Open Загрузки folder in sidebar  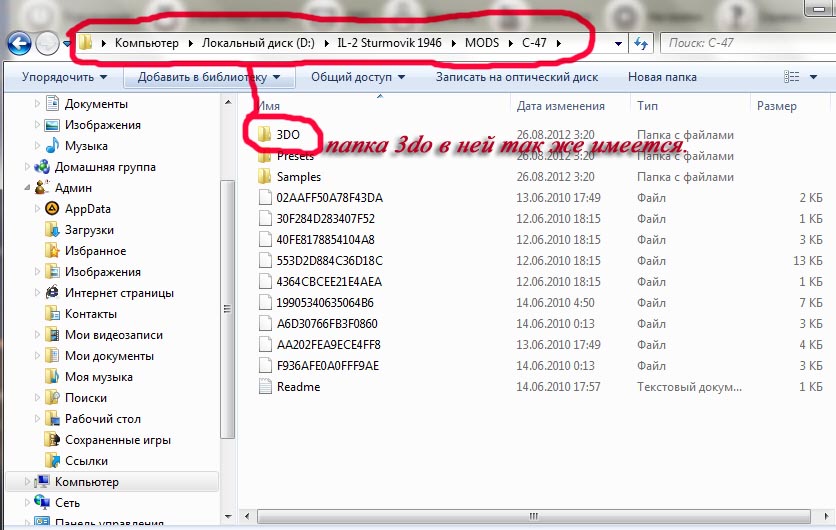pyautogui.click(x=89, y=230)
